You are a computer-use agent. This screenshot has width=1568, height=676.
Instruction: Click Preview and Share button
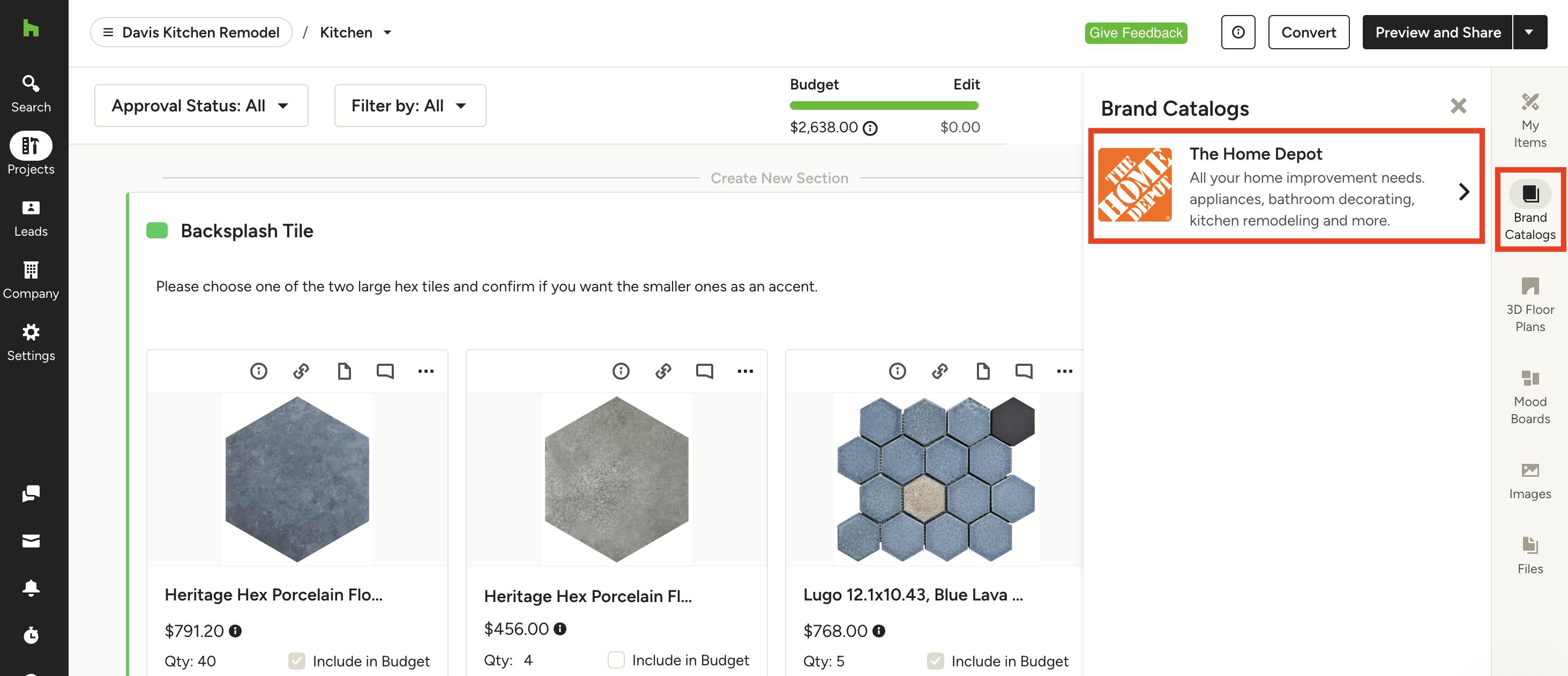tap(1438, 32)
